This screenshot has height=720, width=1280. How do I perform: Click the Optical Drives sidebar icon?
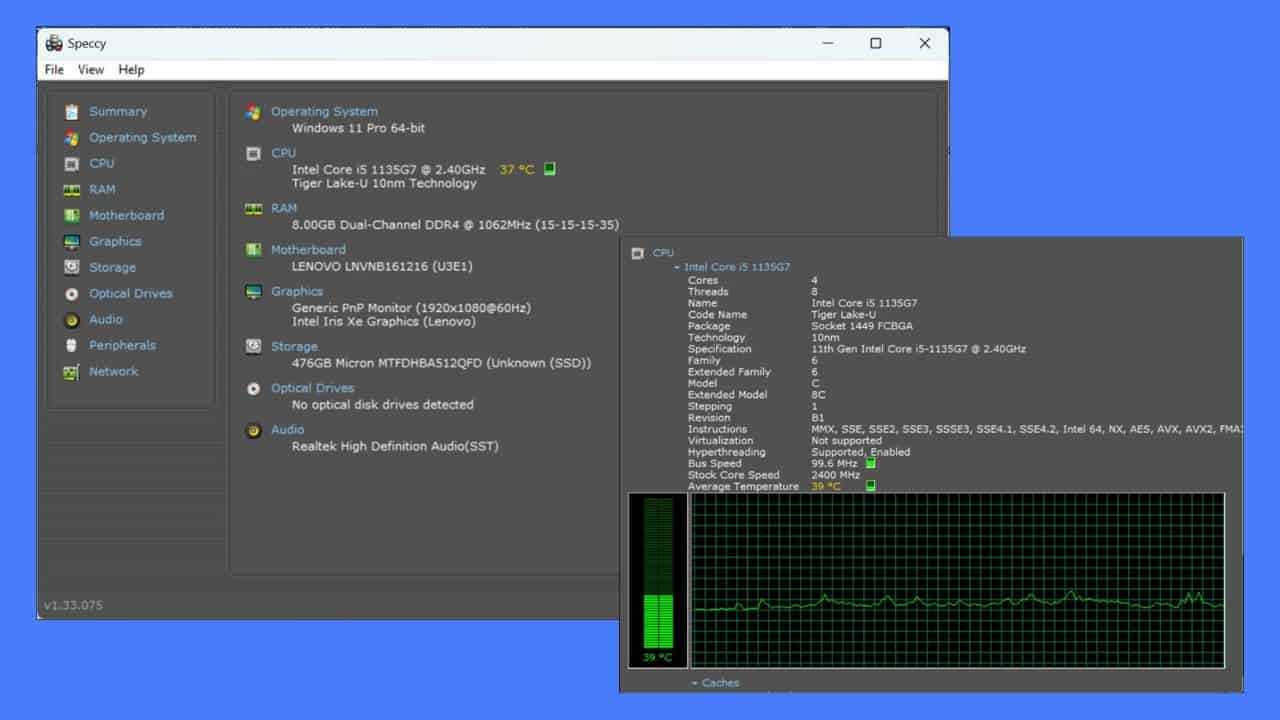[71, 294]
